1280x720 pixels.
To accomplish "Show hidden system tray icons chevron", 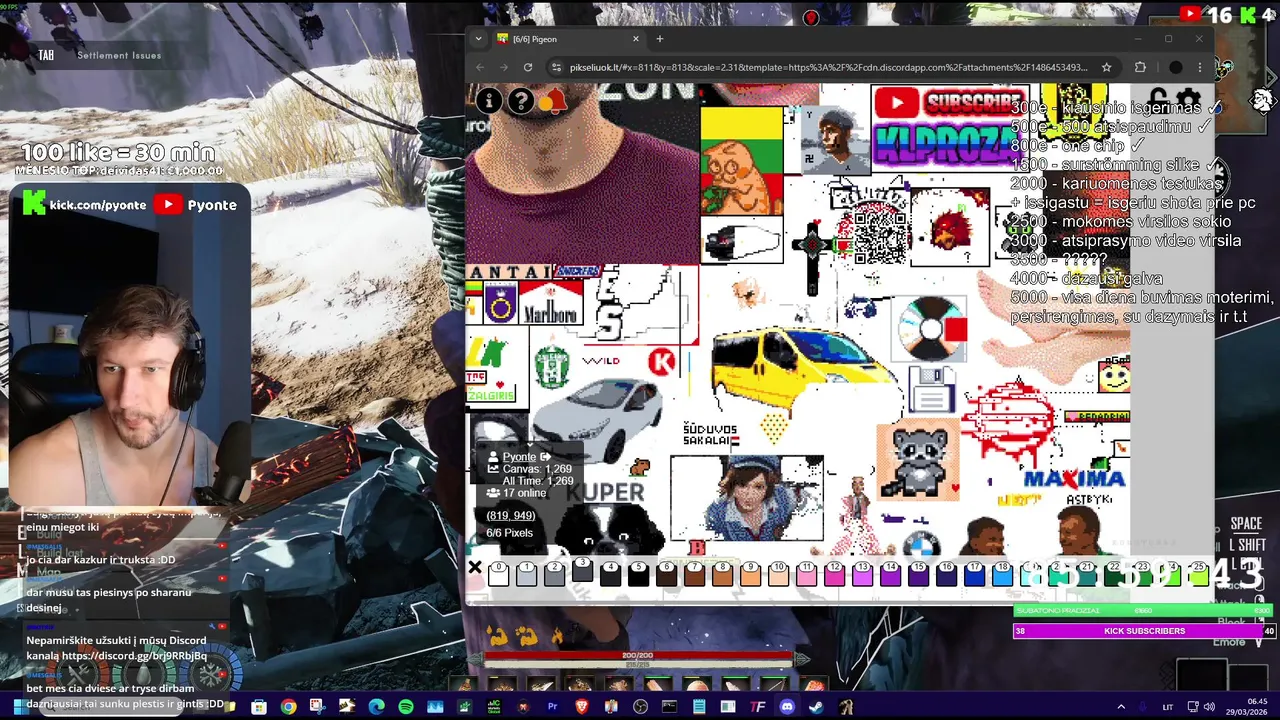I will tap(1121, 707).
